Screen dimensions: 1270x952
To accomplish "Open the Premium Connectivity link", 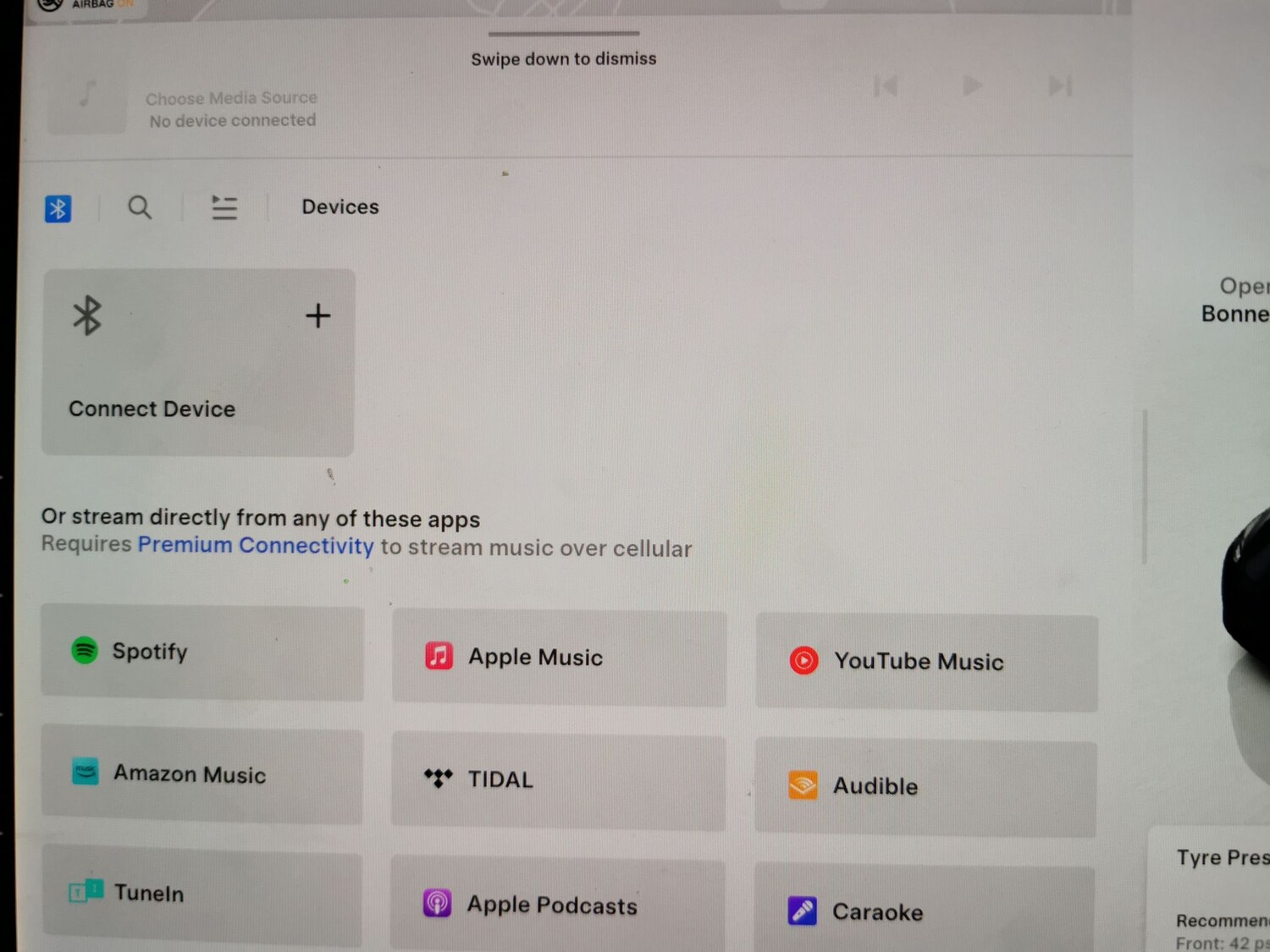I will 256,545.
